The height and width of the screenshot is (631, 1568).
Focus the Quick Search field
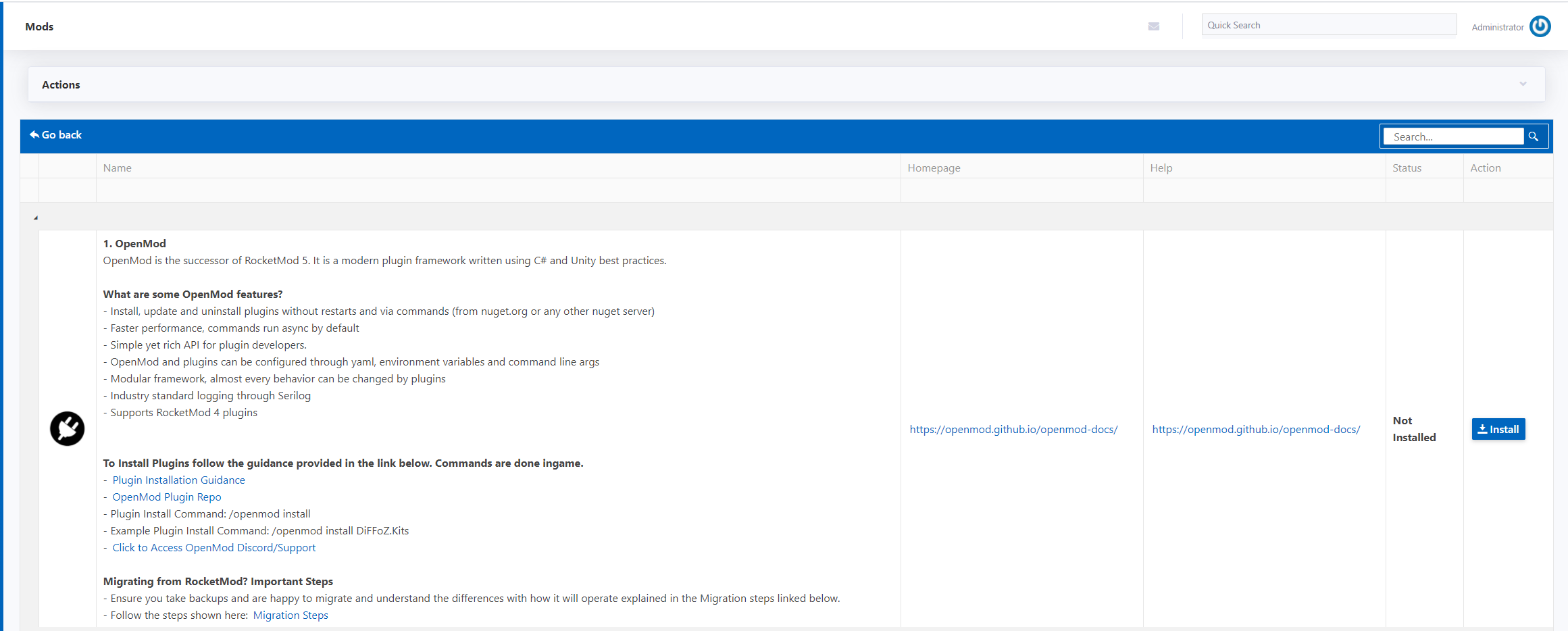pos(1328,25)
